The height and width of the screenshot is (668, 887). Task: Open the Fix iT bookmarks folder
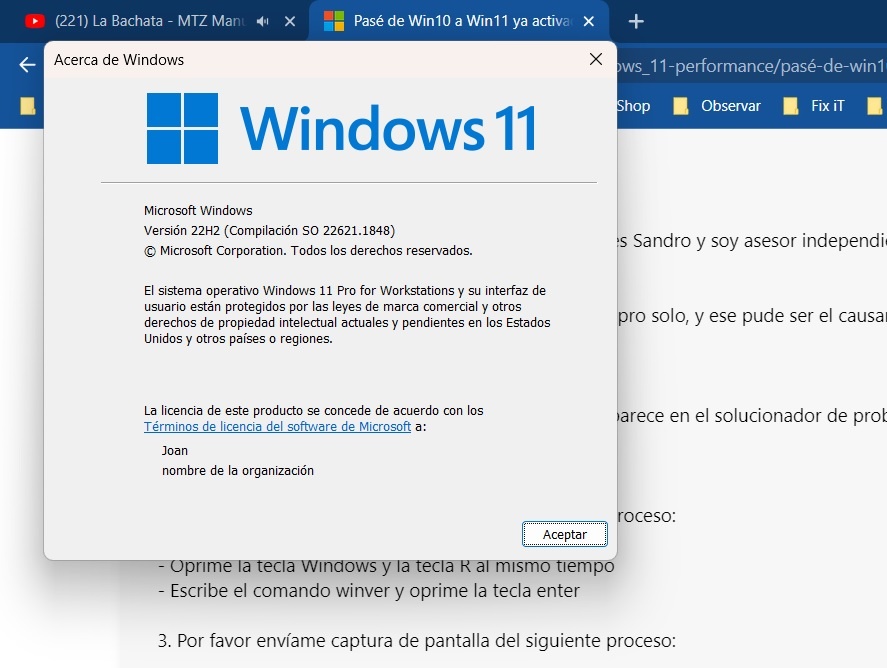(813, 106)
